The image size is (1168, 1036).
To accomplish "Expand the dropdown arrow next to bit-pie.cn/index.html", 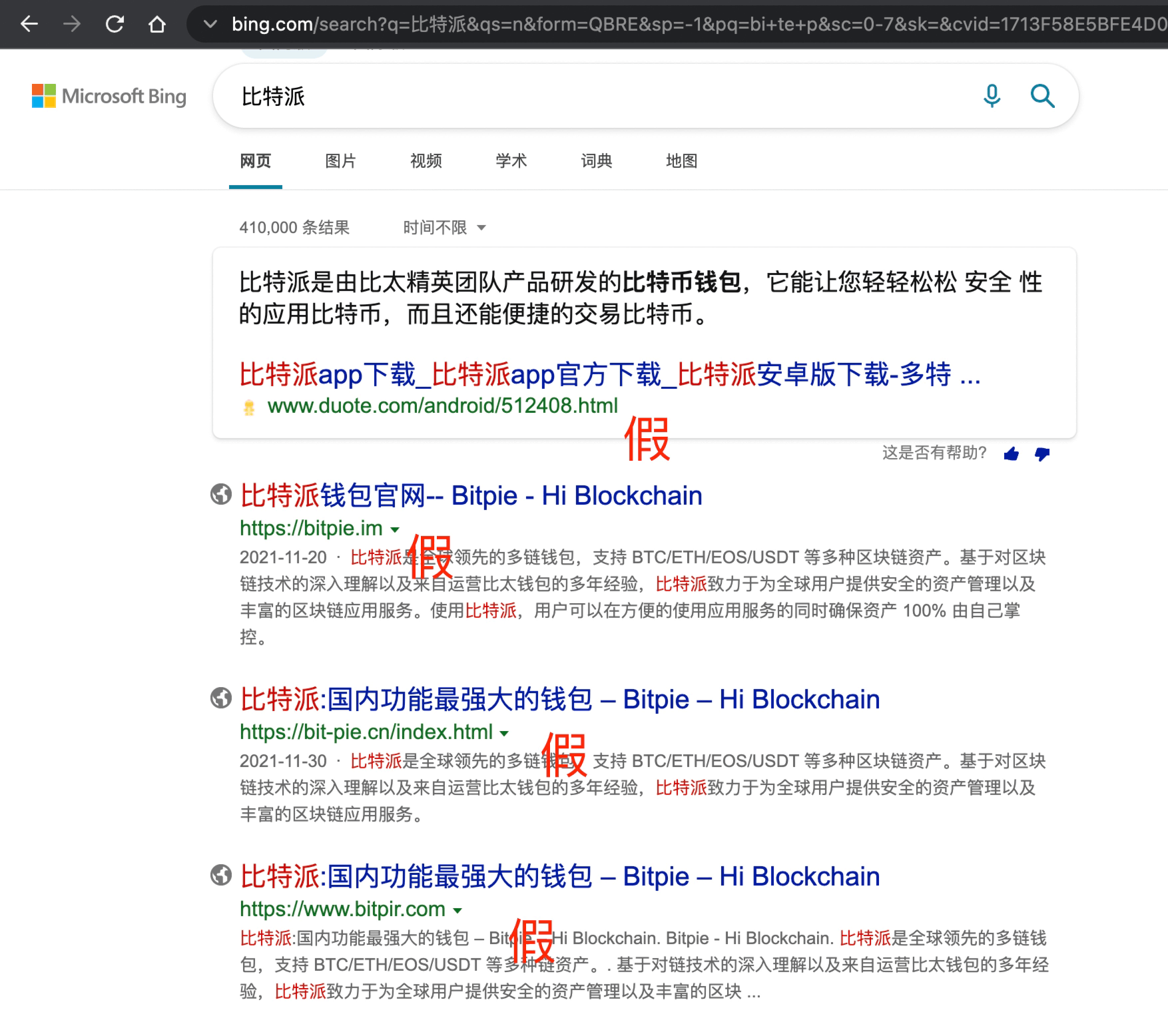I will 504,734.
